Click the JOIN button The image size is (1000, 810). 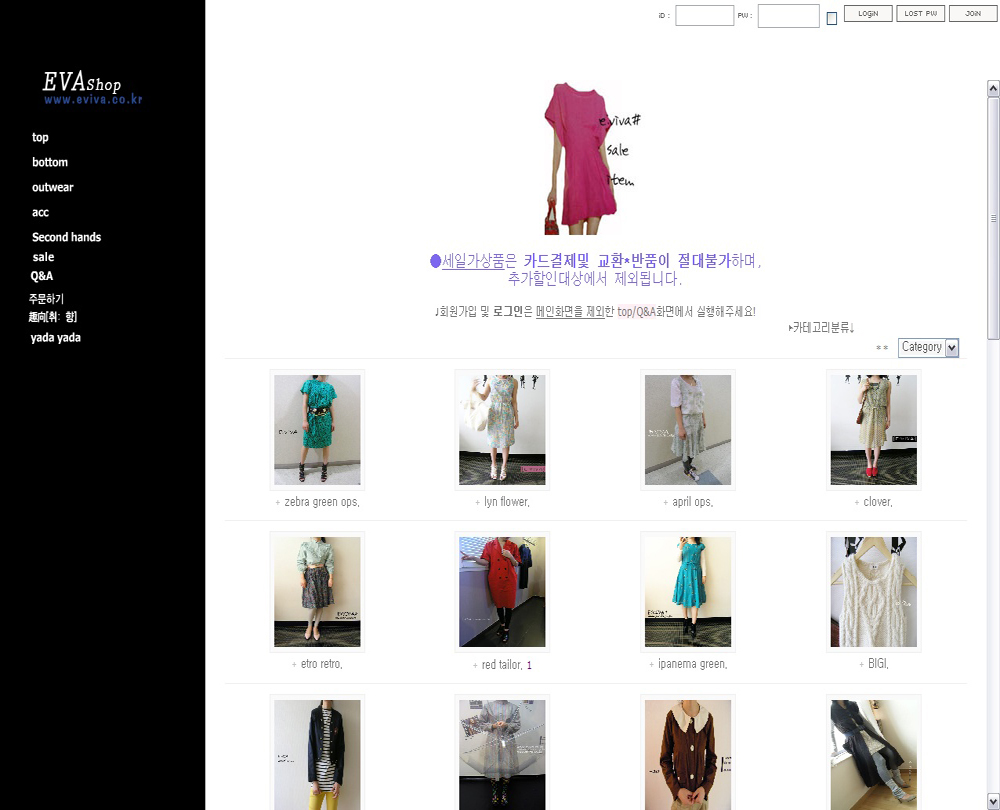click(x=972, y=14)
